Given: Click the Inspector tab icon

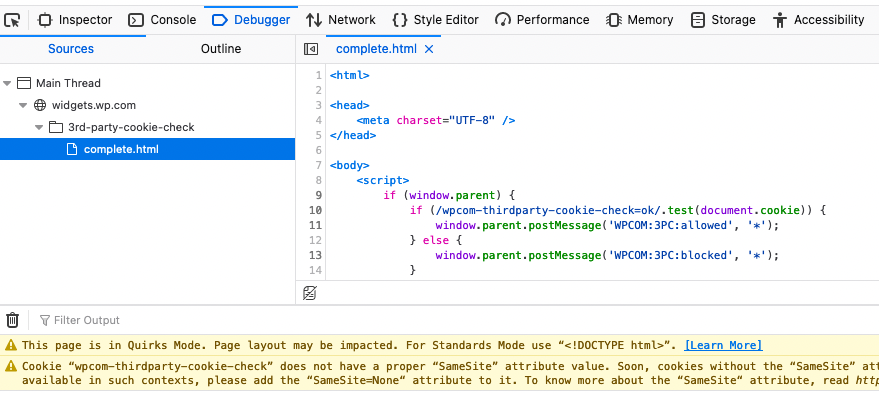Looking at the screenshot, I should click(x=45, y=20).
